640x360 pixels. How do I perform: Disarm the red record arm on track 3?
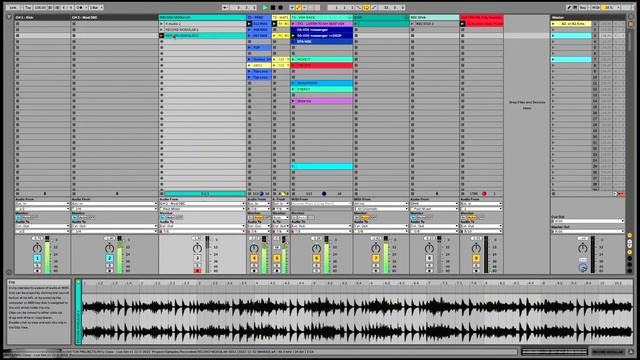point(197,270)
